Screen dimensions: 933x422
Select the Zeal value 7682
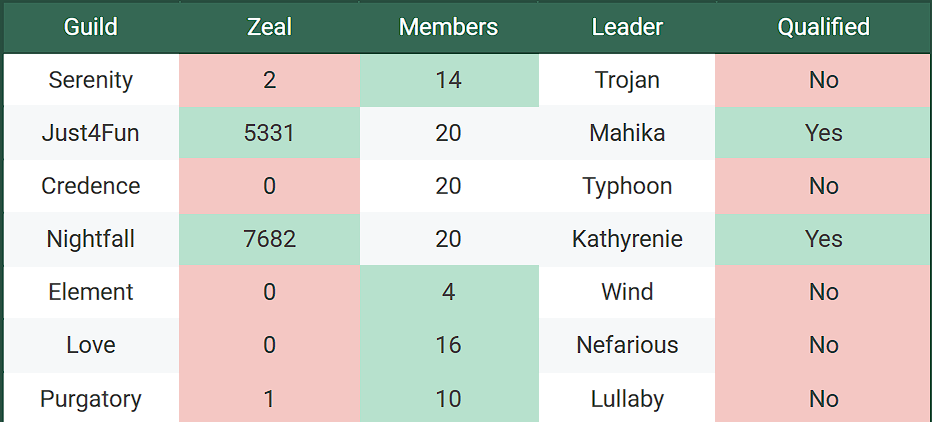pyautogui.click(x=270, y=239)
